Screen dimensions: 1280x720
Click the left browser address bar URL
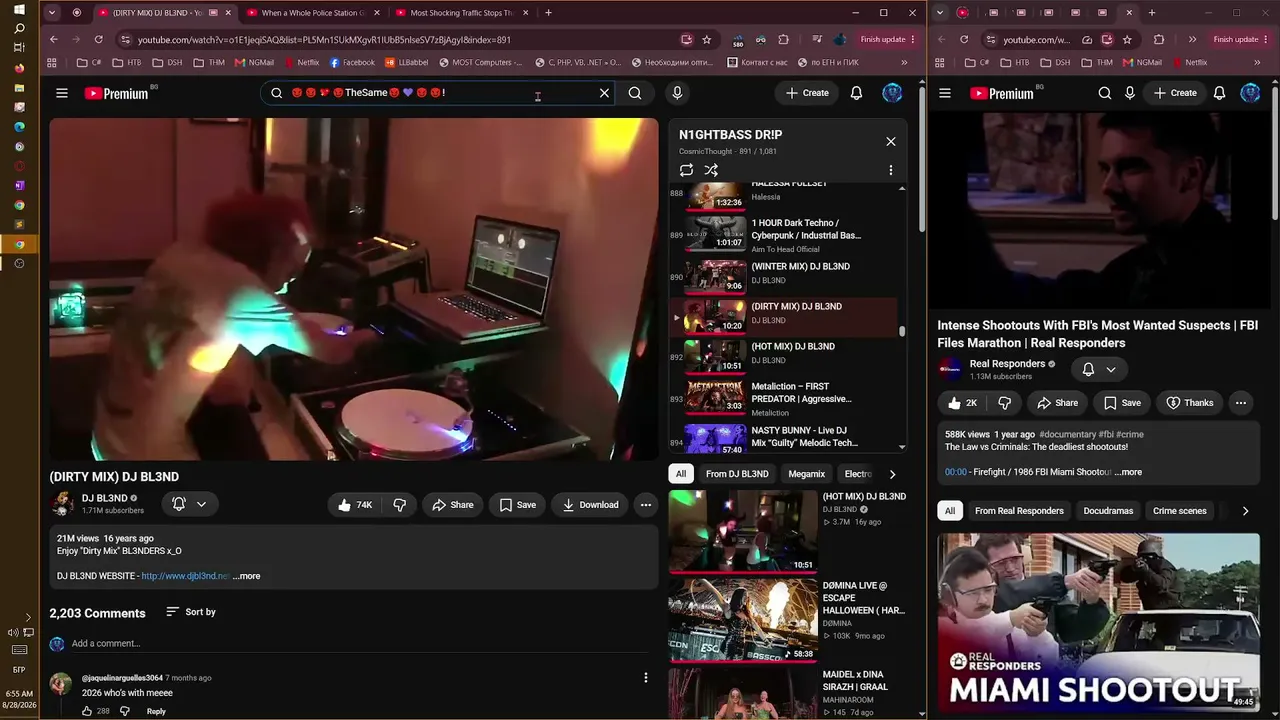(324, 40)
